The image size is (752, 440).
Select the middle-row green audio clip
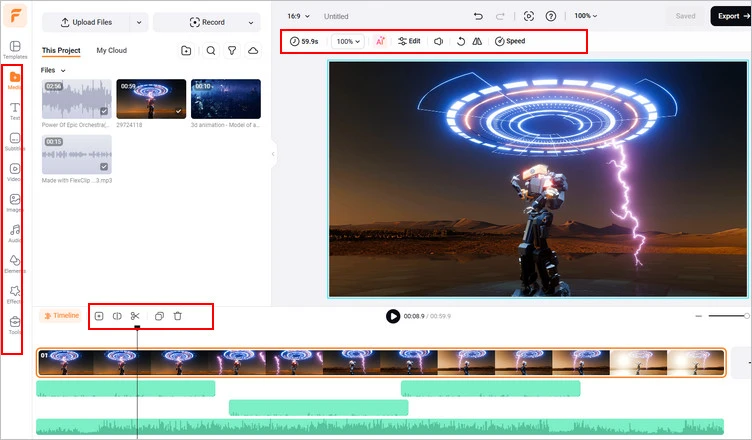(x=318, y=407)
